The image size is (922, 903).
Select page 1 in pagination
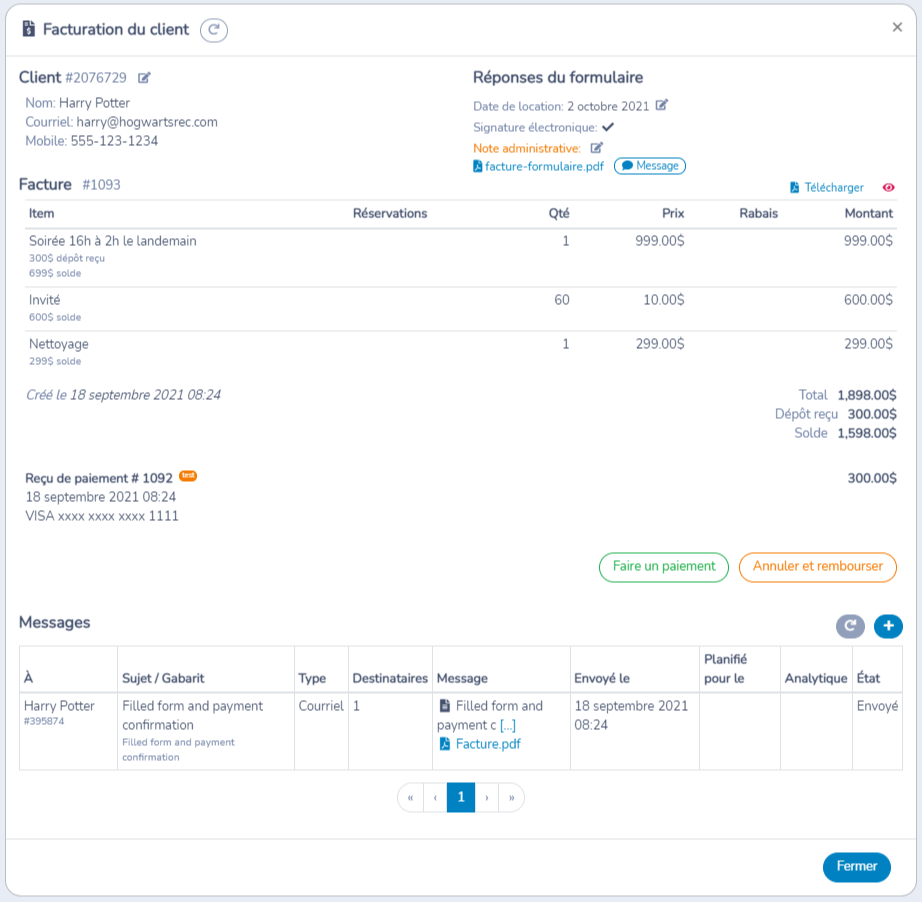click(461, 798)
